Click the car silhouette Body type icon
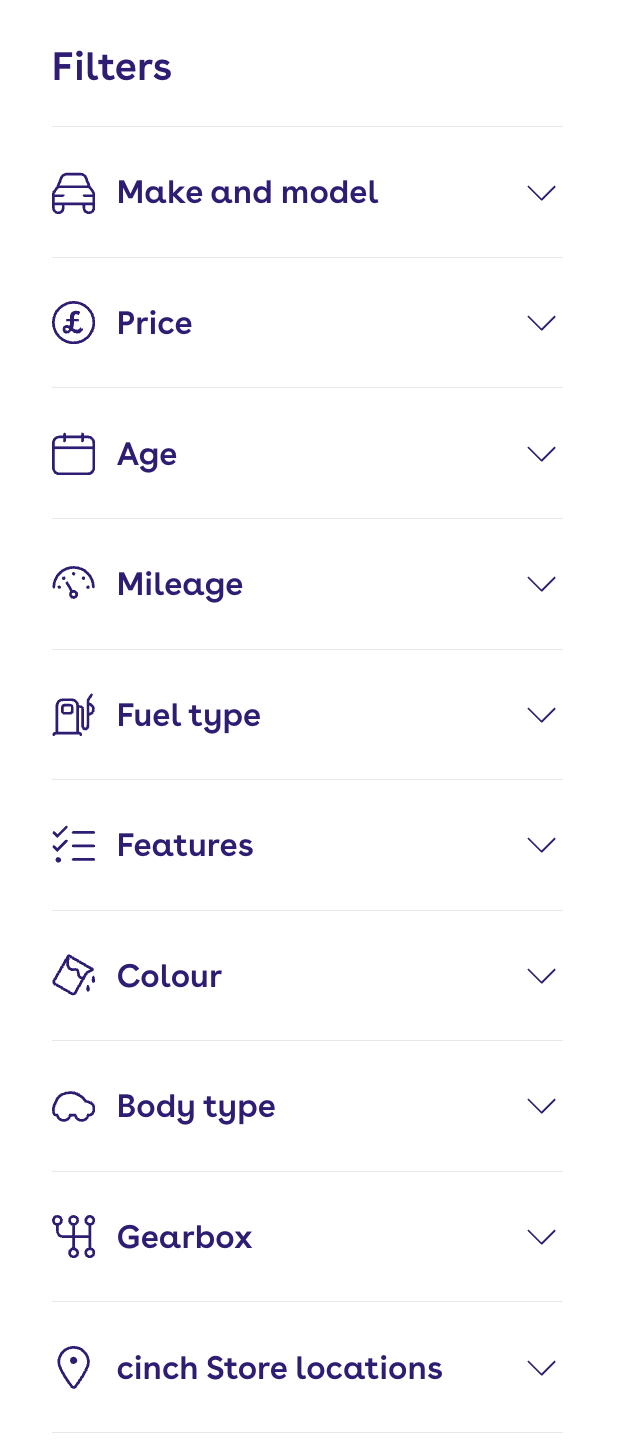 click(x=73, y=1107)
